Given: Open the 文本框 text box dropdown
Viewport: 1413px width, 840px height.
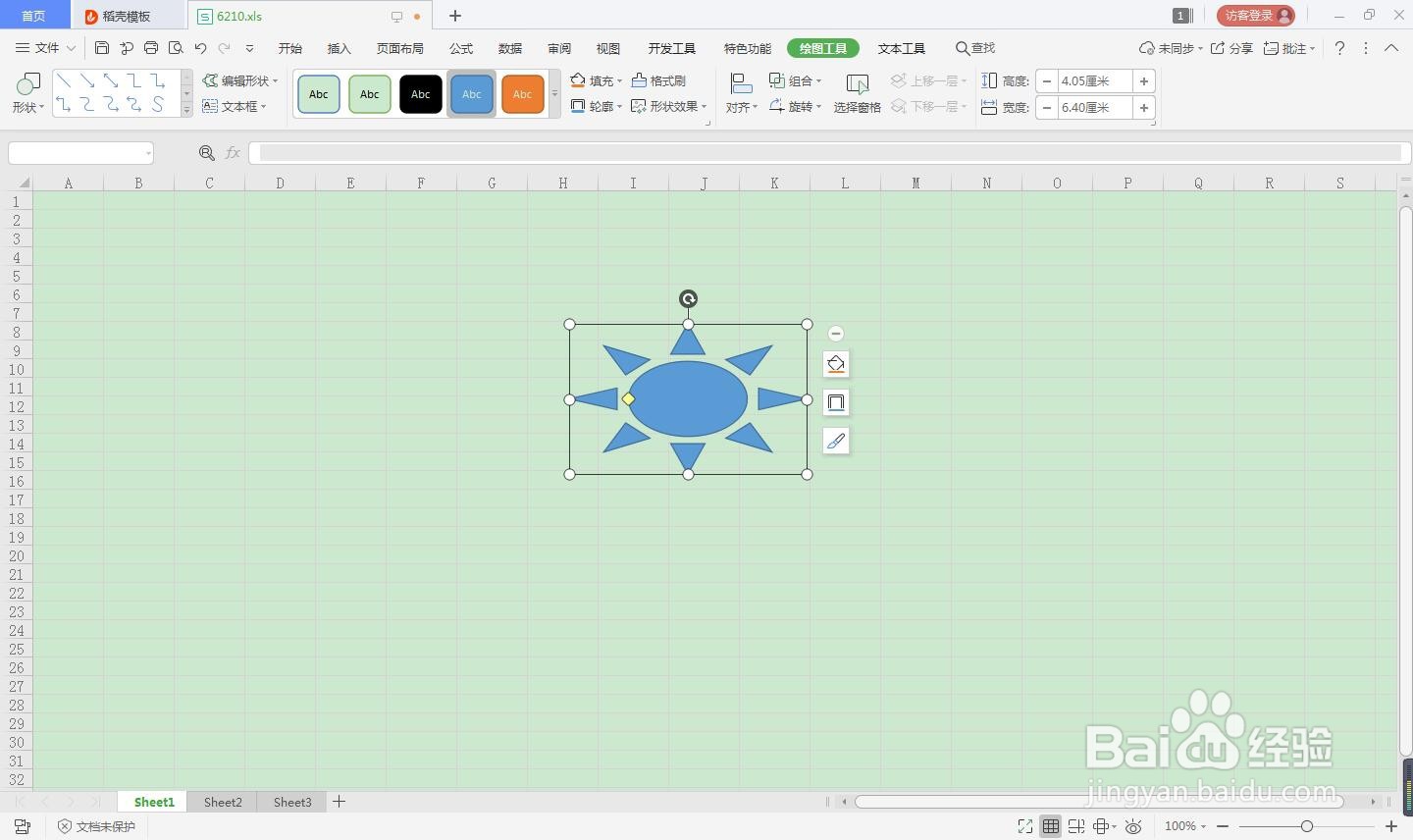Looking at the screenshot, I should (x=238, y=106).
